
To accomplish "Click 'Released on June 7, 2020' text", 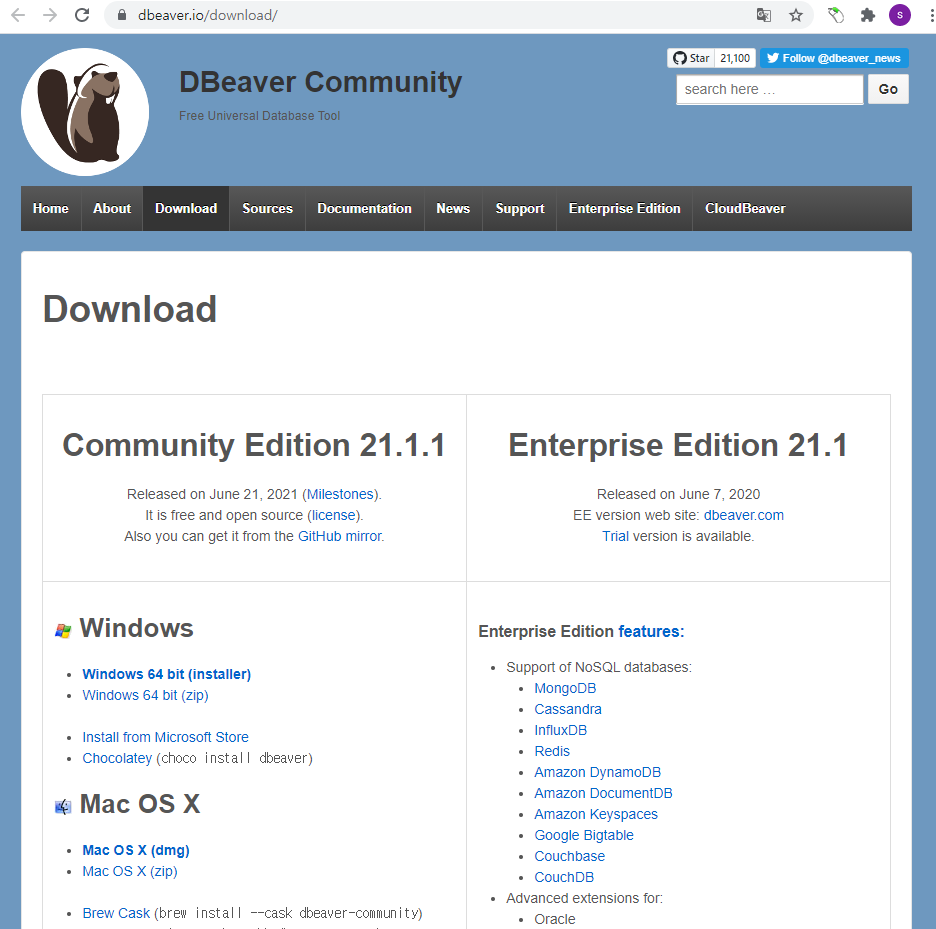I will (x=678, y=494).
